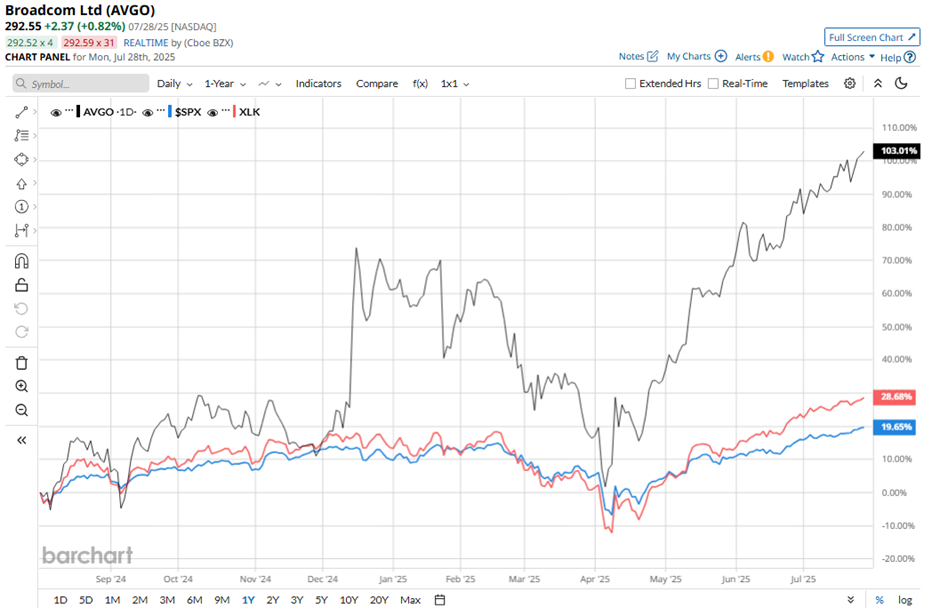Click the AVGO black color bar

[78, 112]
